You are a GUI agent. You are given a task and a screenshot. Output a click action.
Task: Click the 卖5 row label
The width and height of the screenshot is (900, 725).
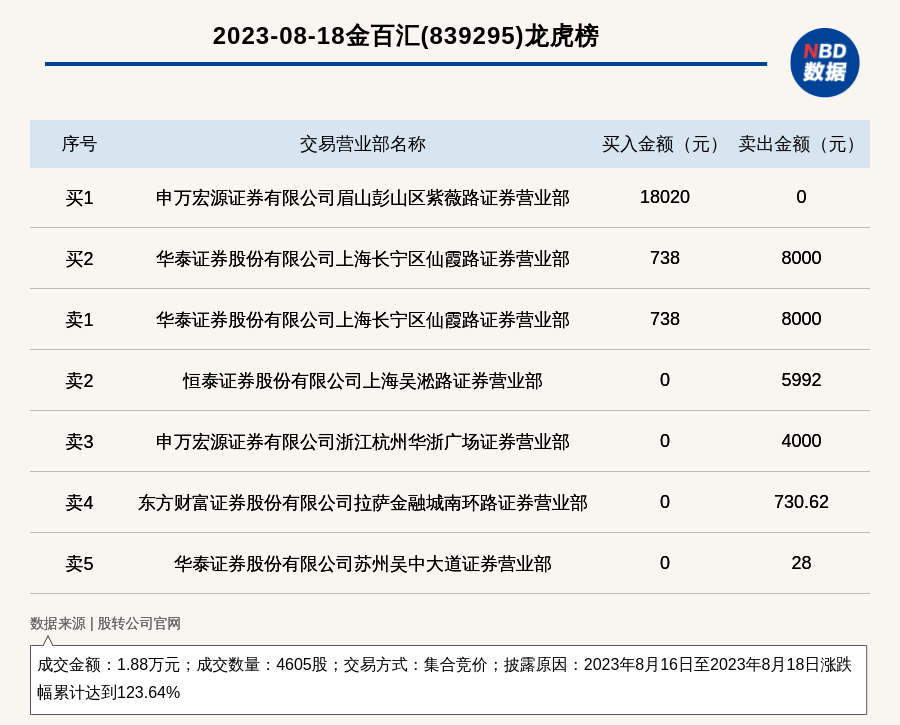(x=79, y=564)
